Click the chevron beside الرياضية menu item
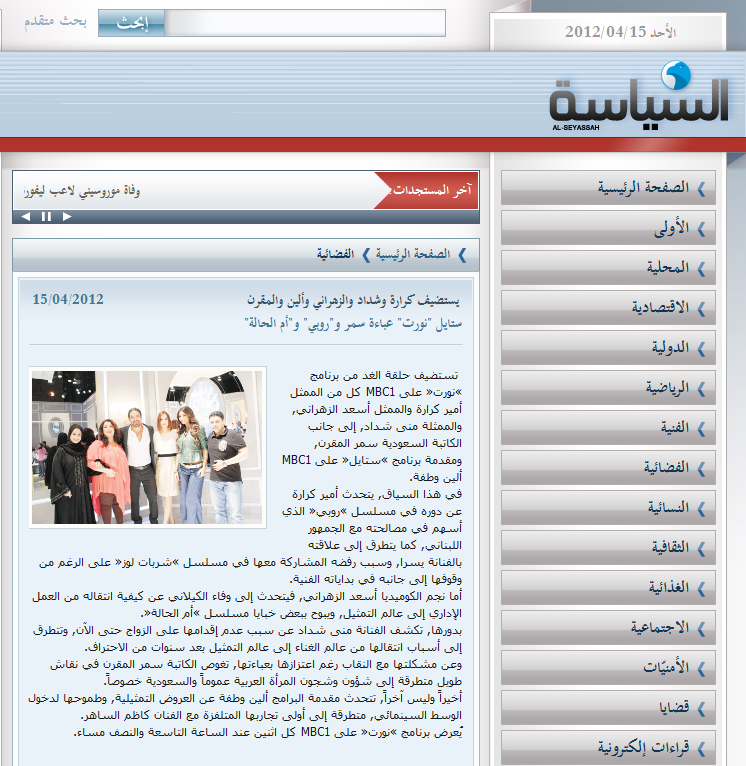The height and width of the screenshot is (766, 746). [x=702, y=389]
